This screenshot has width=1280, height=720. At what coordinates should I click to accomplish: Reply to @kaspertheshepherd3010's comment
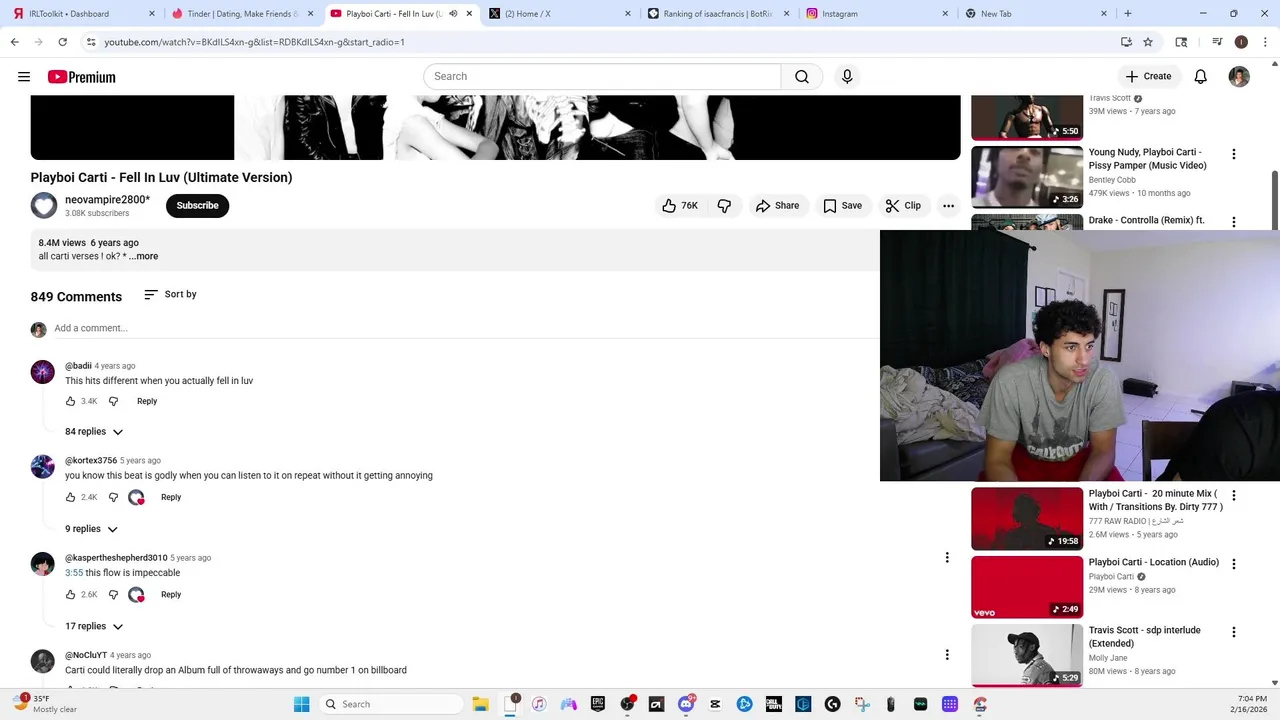click(x=171, y=595)
